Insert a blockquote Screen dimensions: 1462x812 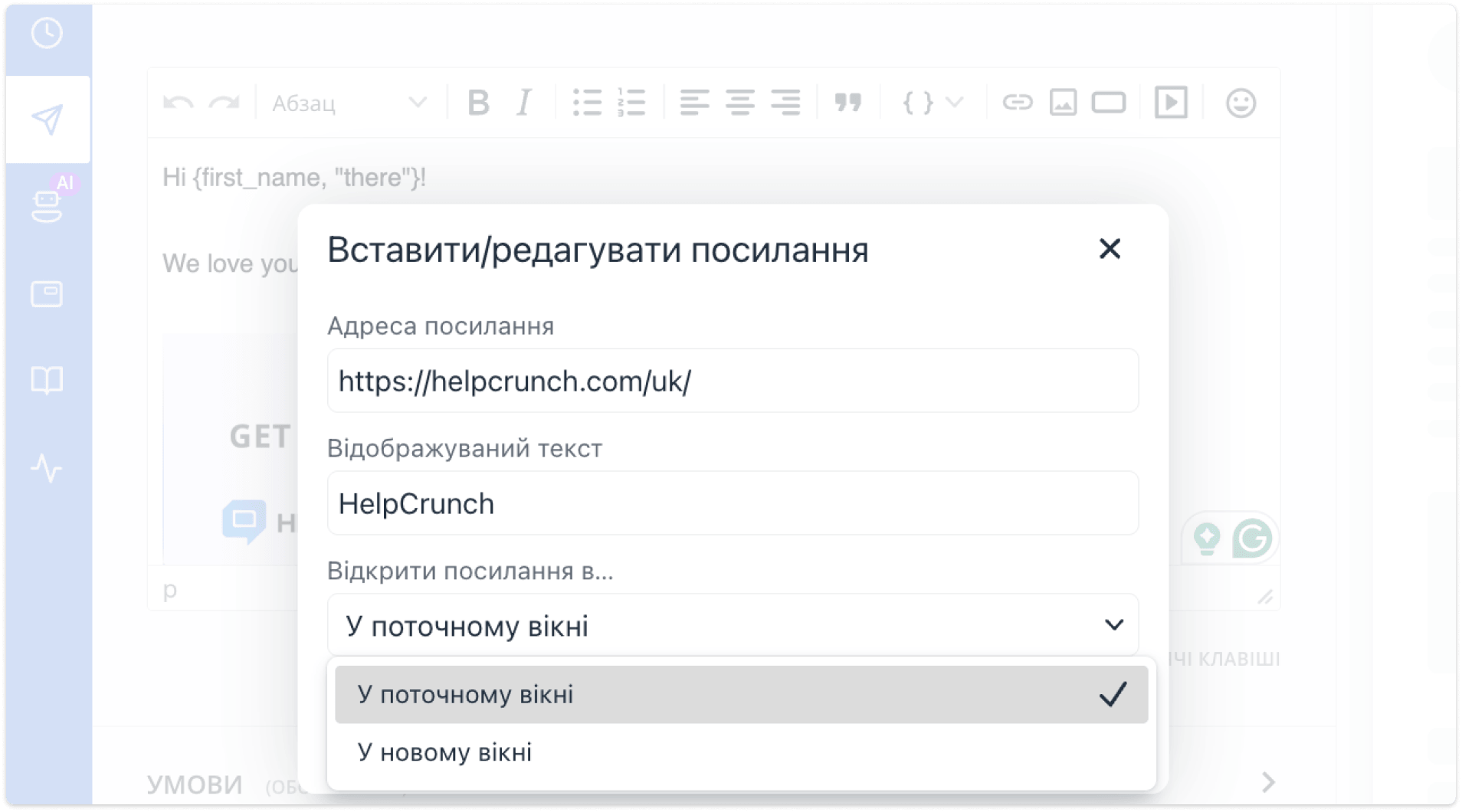pyautogui.click(x=847, y=103)
